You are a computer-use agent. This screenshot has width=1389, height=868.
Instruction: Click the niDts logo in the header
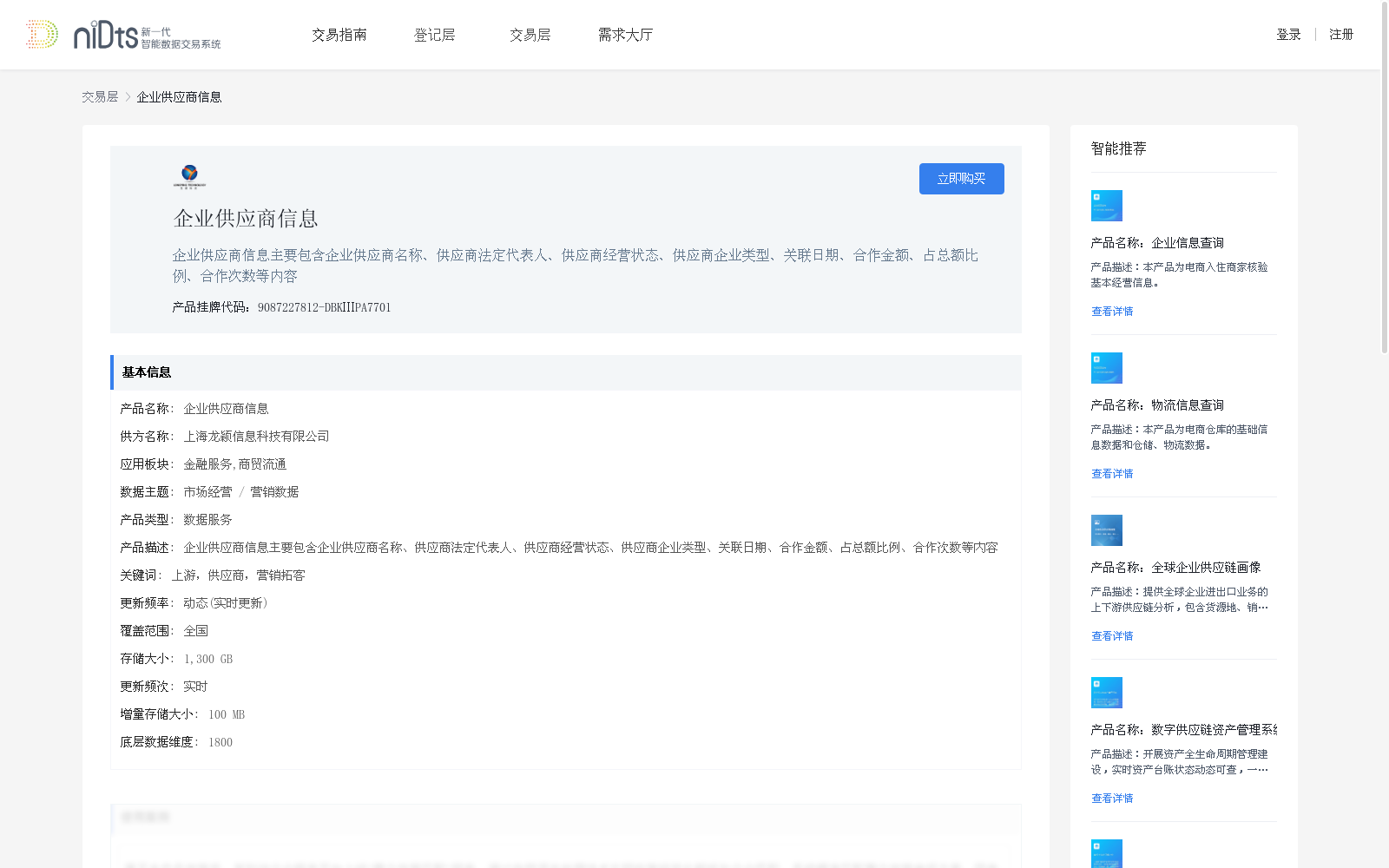click(122, 35)
